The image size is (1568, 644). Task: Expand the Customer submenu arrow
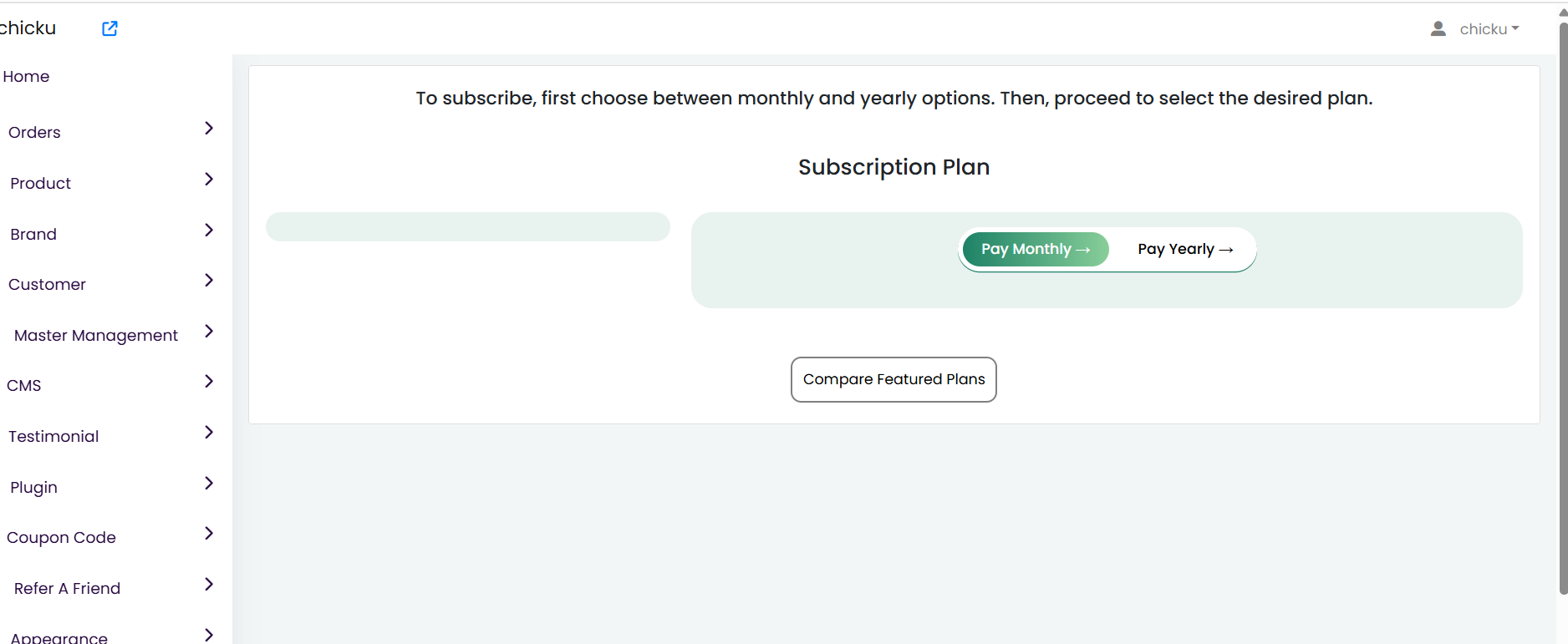coord(209,280)
